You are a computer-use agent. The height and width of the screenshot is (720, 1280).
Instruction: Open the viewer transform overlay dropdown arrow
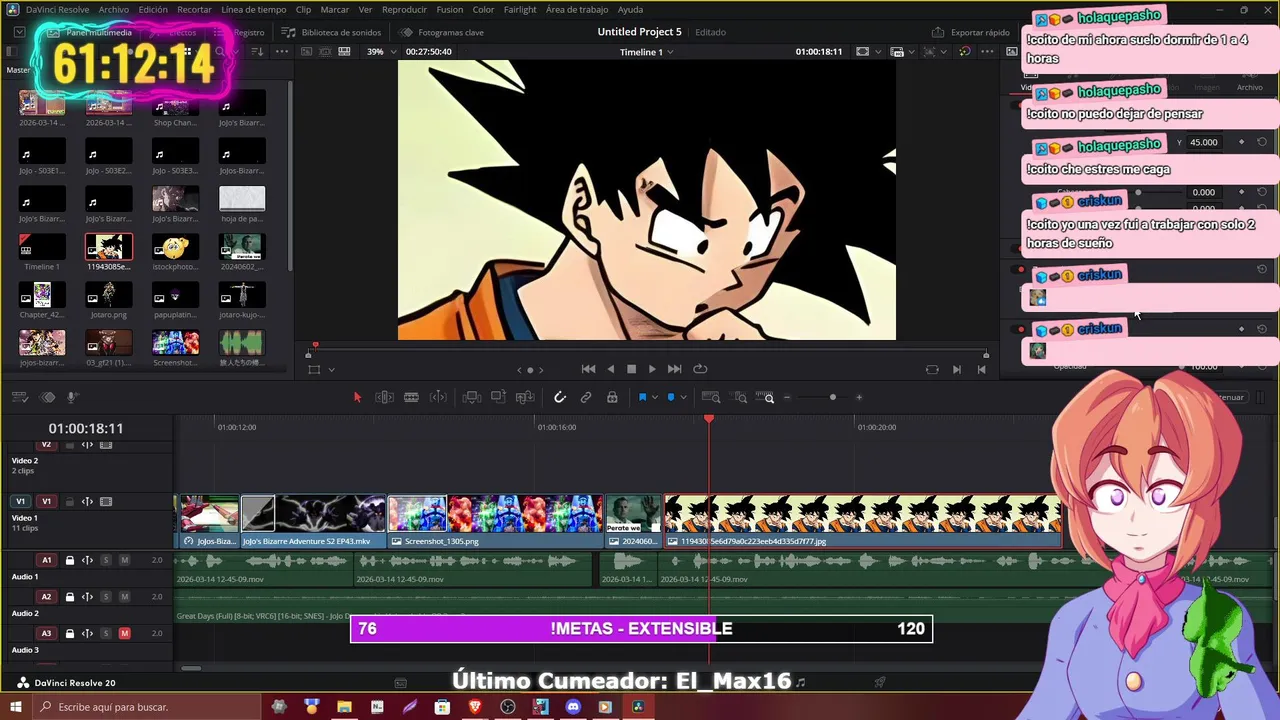[331, 370]
